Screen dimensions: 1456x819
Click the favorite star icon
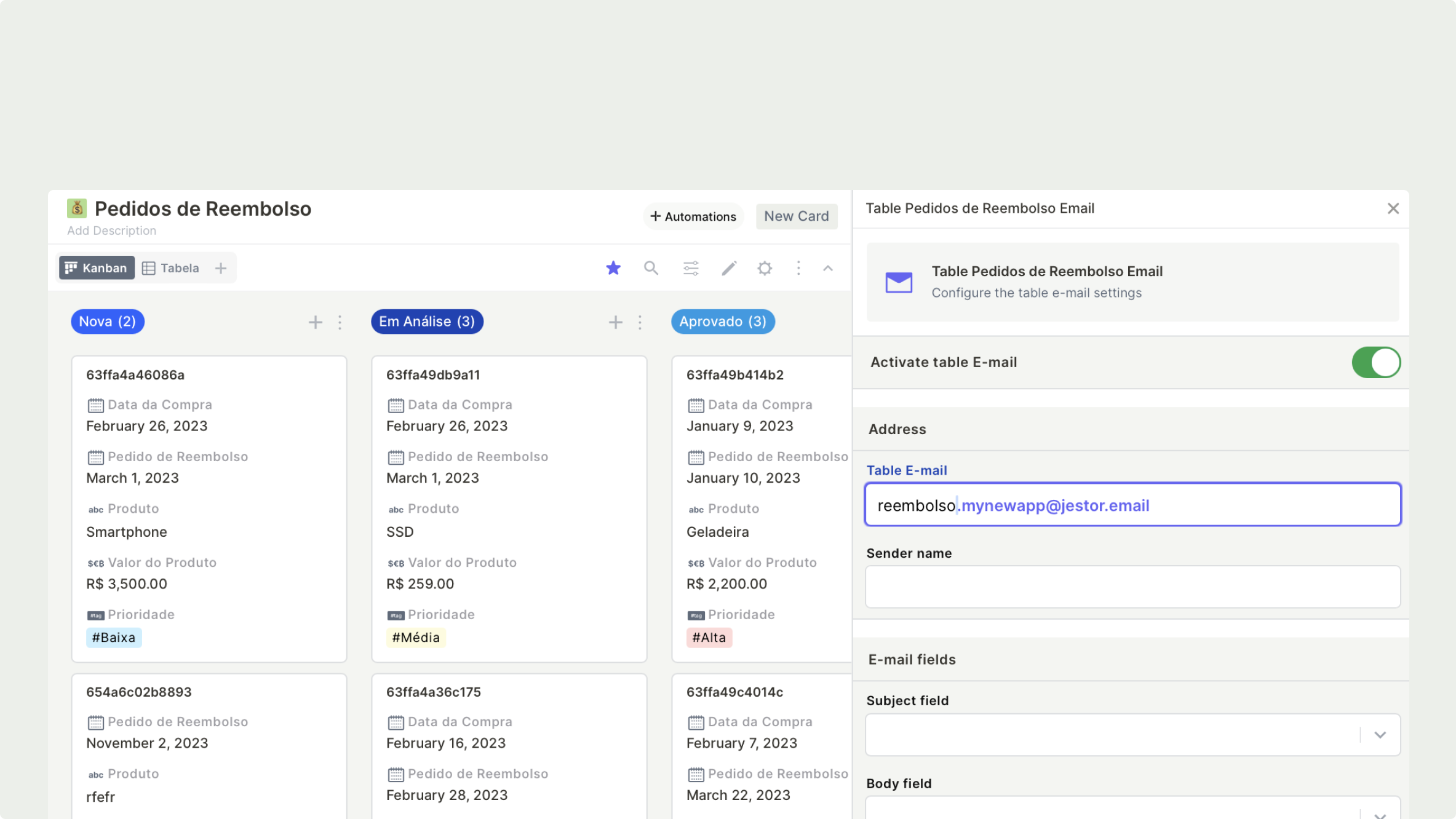(613, 268)
